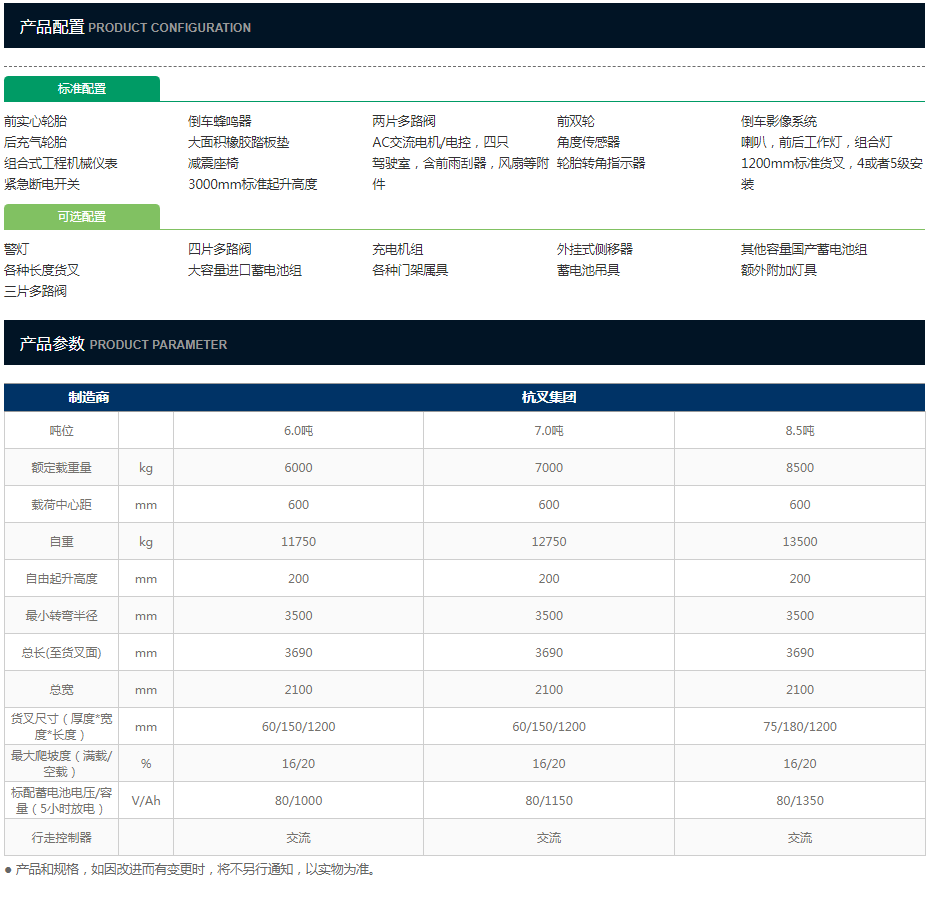930x897 pixels.
Task: Click the 标准配置 green tab label
Action: (x=82, y=89)
